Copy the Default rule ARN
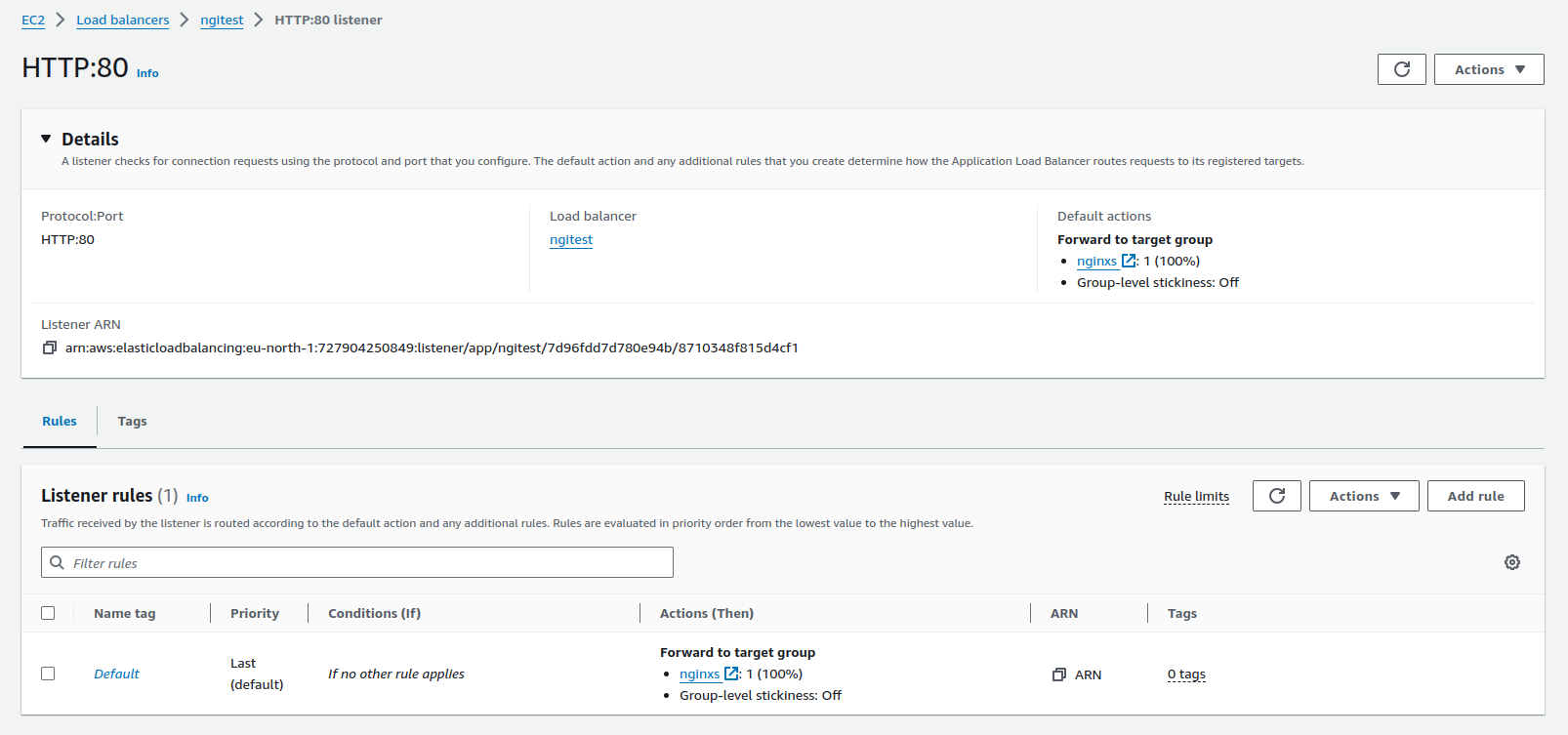The width and height of the screenshot is (1568, 735). (x=1059, y=674)
